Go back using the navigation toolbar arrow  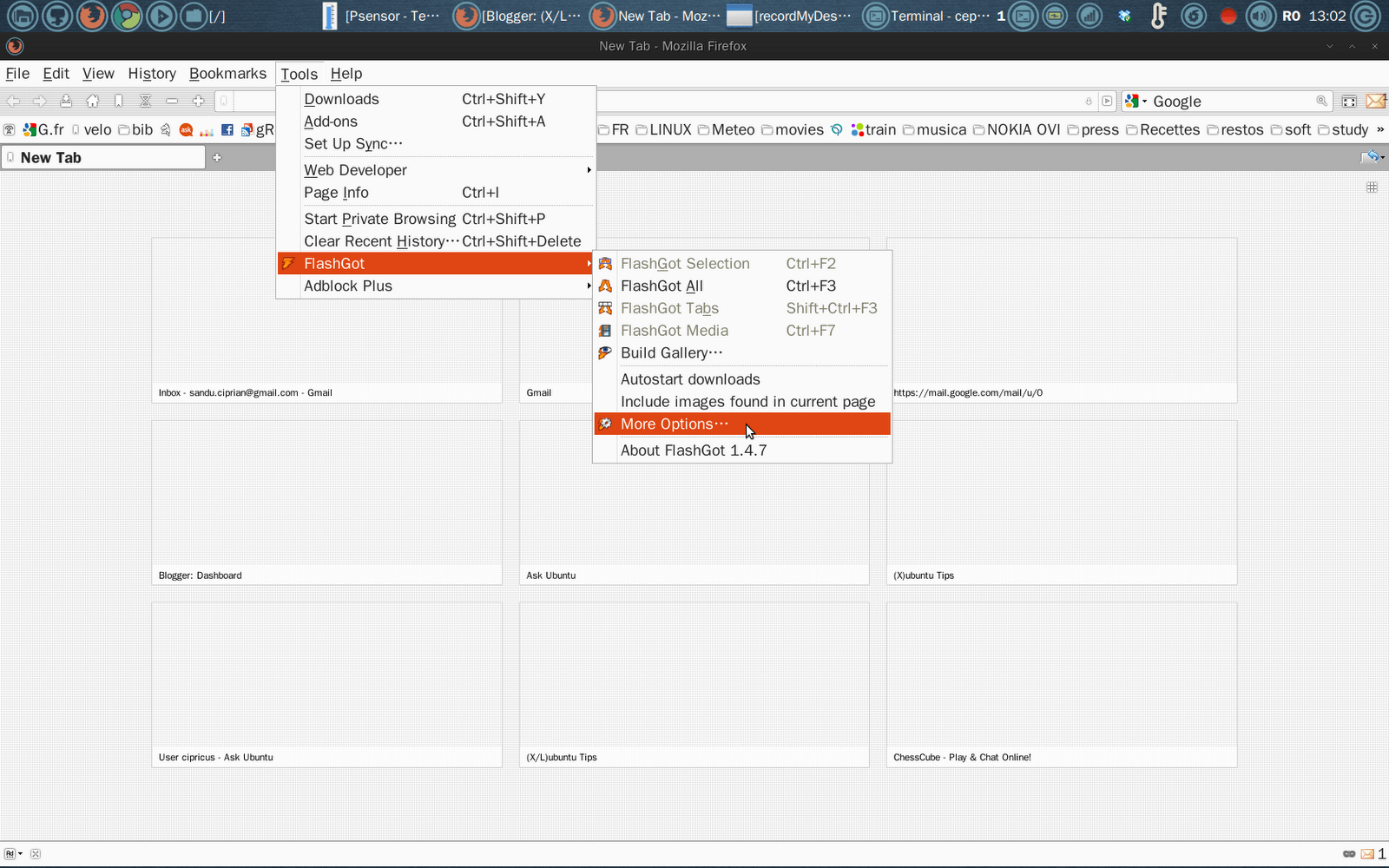[14, 102]
